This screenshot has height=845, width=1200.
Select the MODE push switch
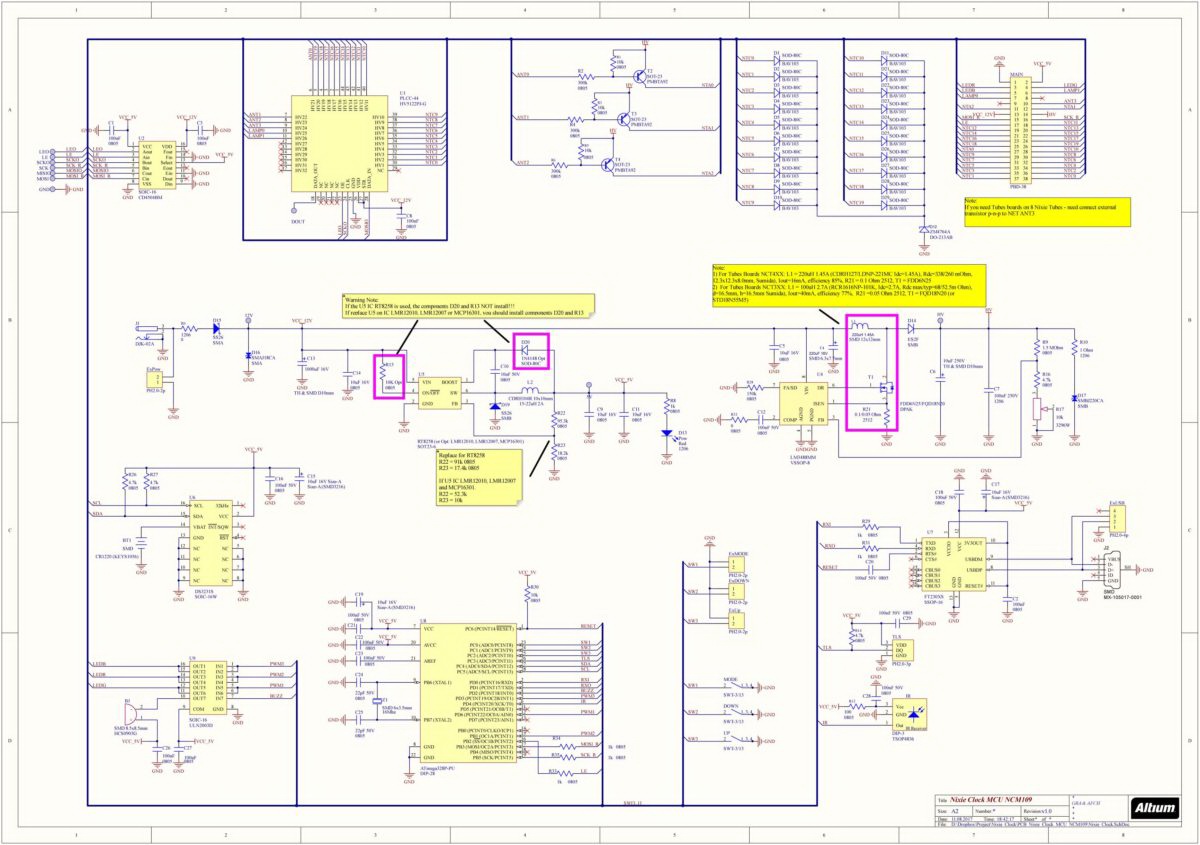pyautogui.click(x=738, y=688)
